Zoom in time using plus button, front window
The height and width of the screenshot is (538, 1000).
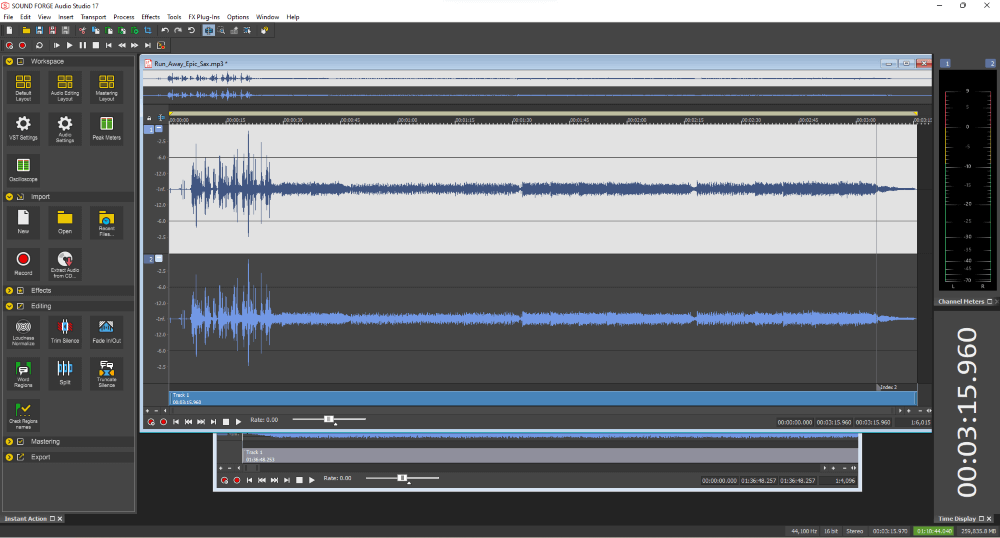tap(909, 411)
